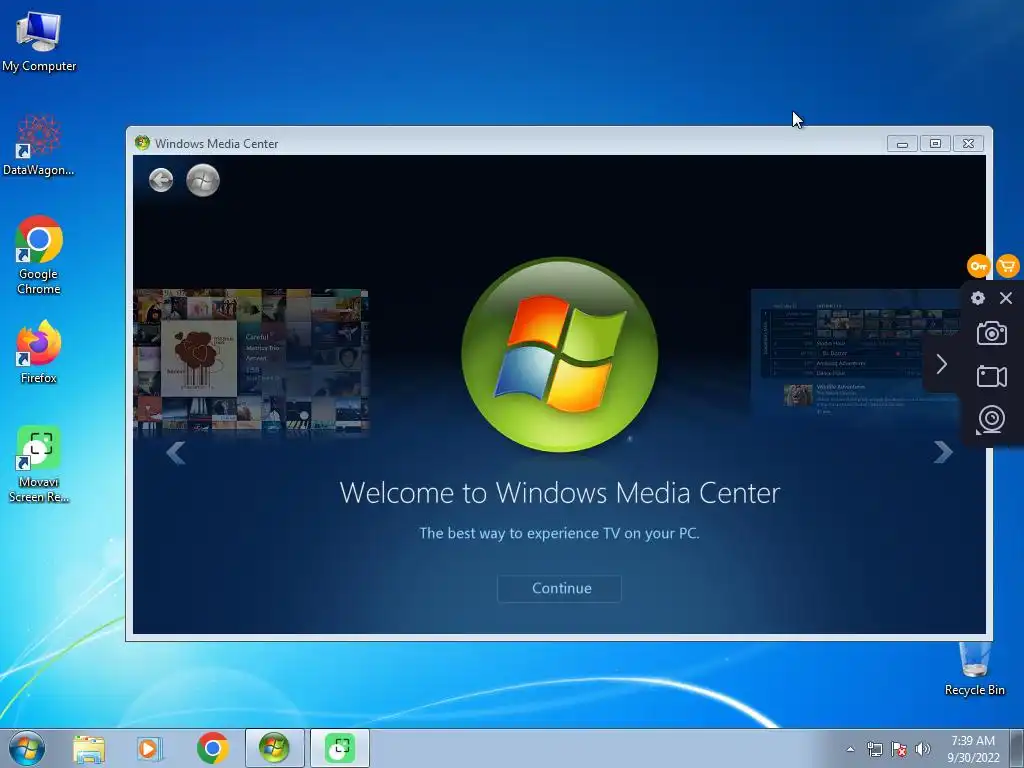The image size is (1024, 768).
Task: Open the DataWagon desktop shortcut
Action: click(39, 145)
